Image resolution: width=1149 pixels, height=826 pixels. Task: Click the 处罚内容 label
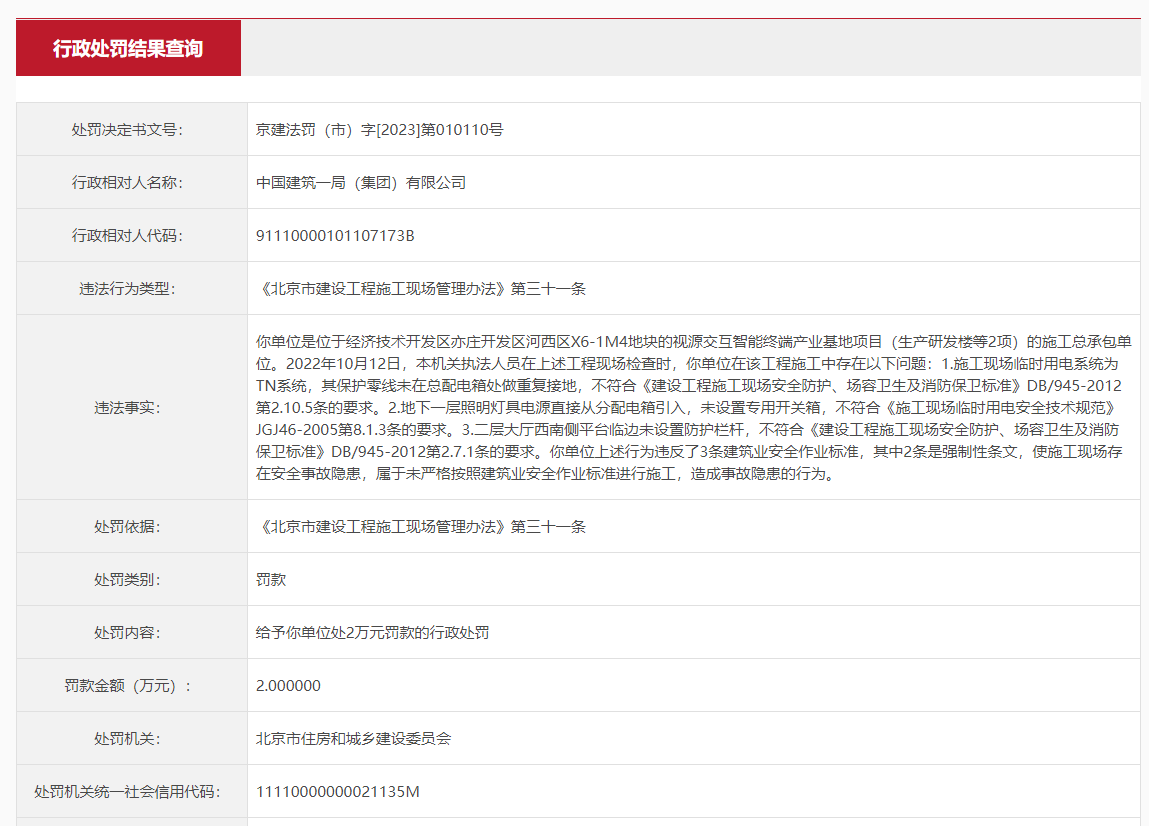click(x=128, y=633)
